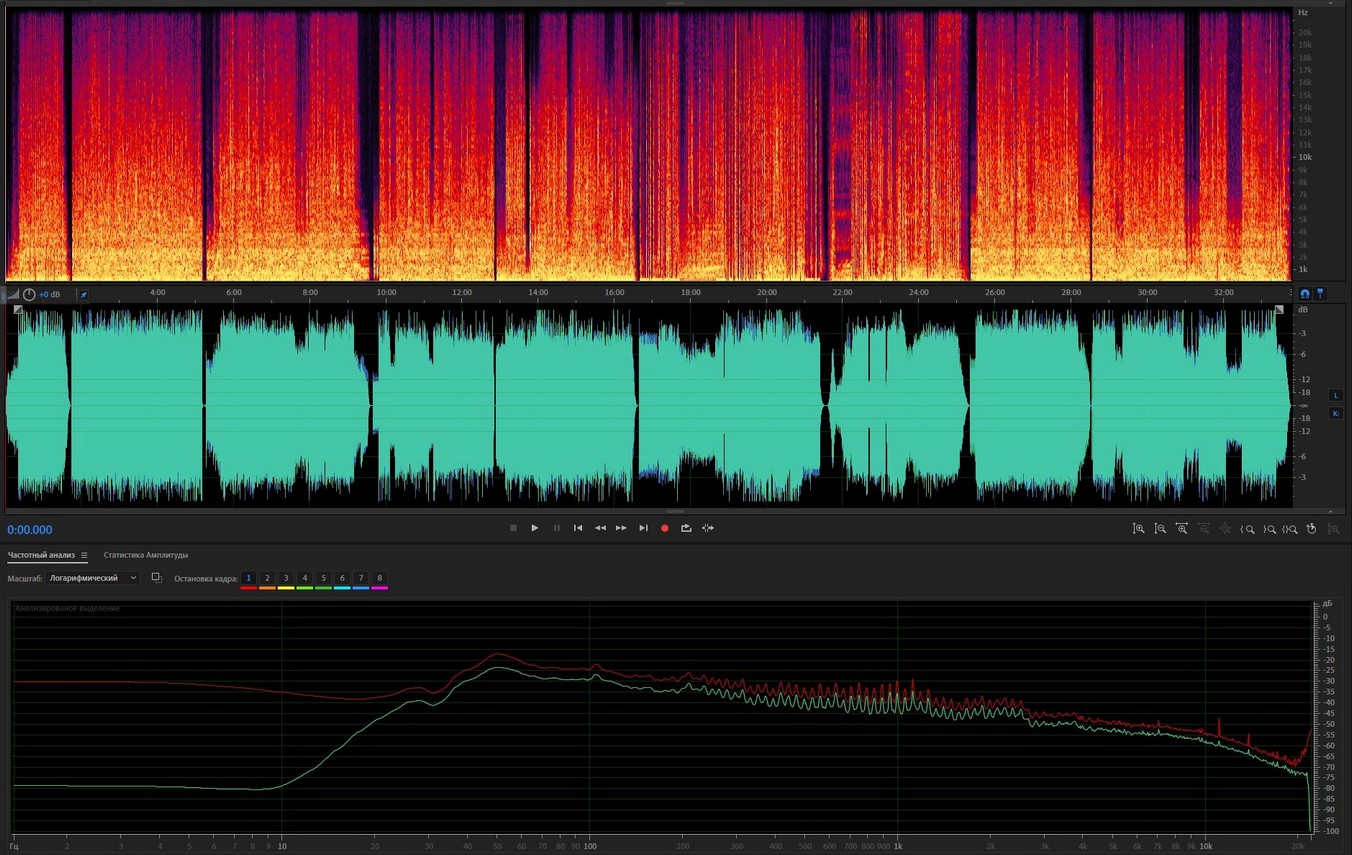Toggle Loop Playback icon
The height and width of the screenshot is (855, 1352).
686,528
